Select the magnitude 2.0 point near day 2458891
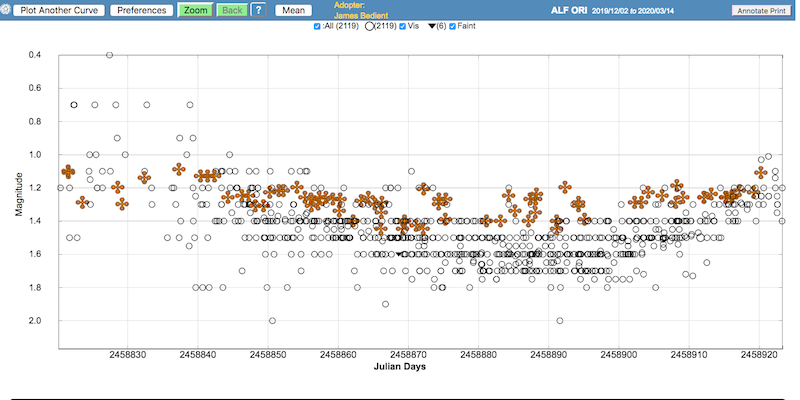 pos(560,321)
